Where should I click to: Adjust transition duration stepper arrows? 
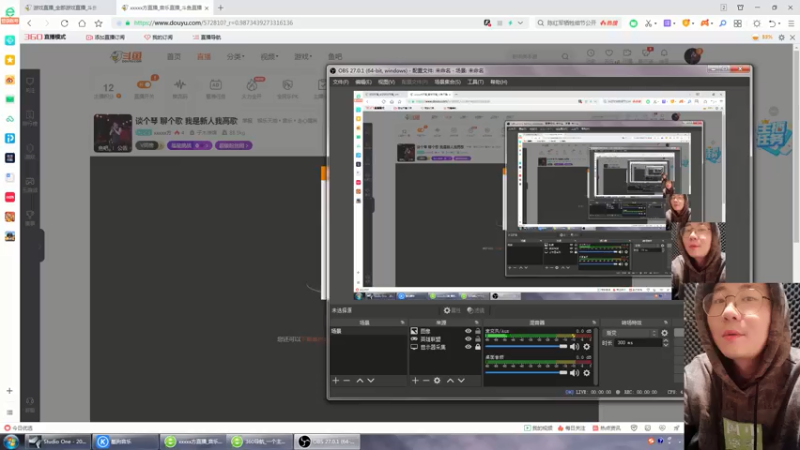tap(665, 343)
